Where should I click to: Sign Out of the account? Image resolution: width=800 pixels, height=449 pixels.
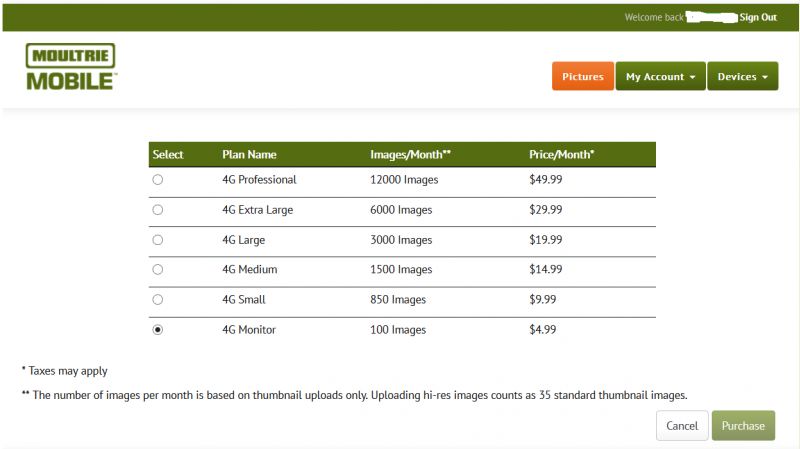click(x=758, y=17)
